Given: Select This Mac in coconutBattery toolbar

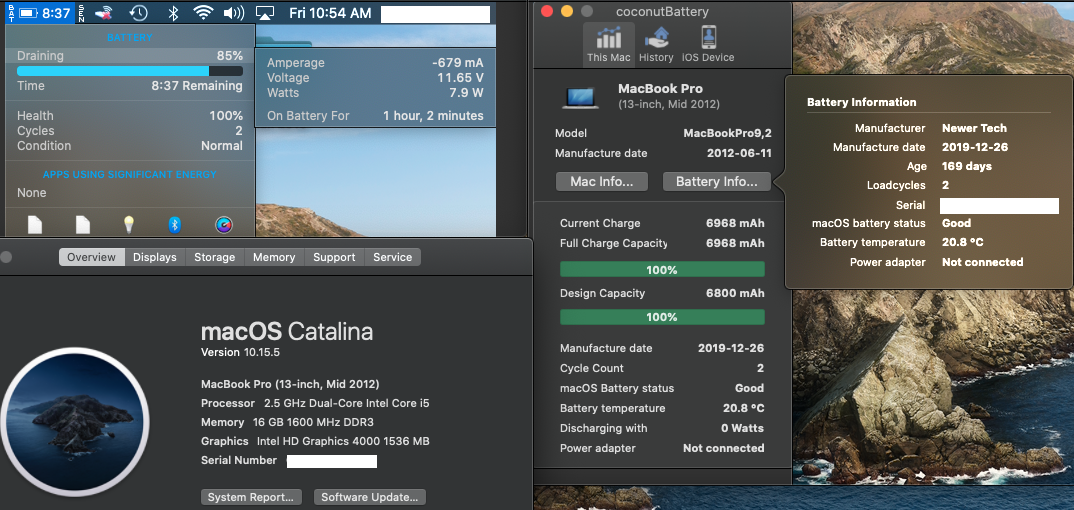Looking at the screenshot, I should coord(608,44).
